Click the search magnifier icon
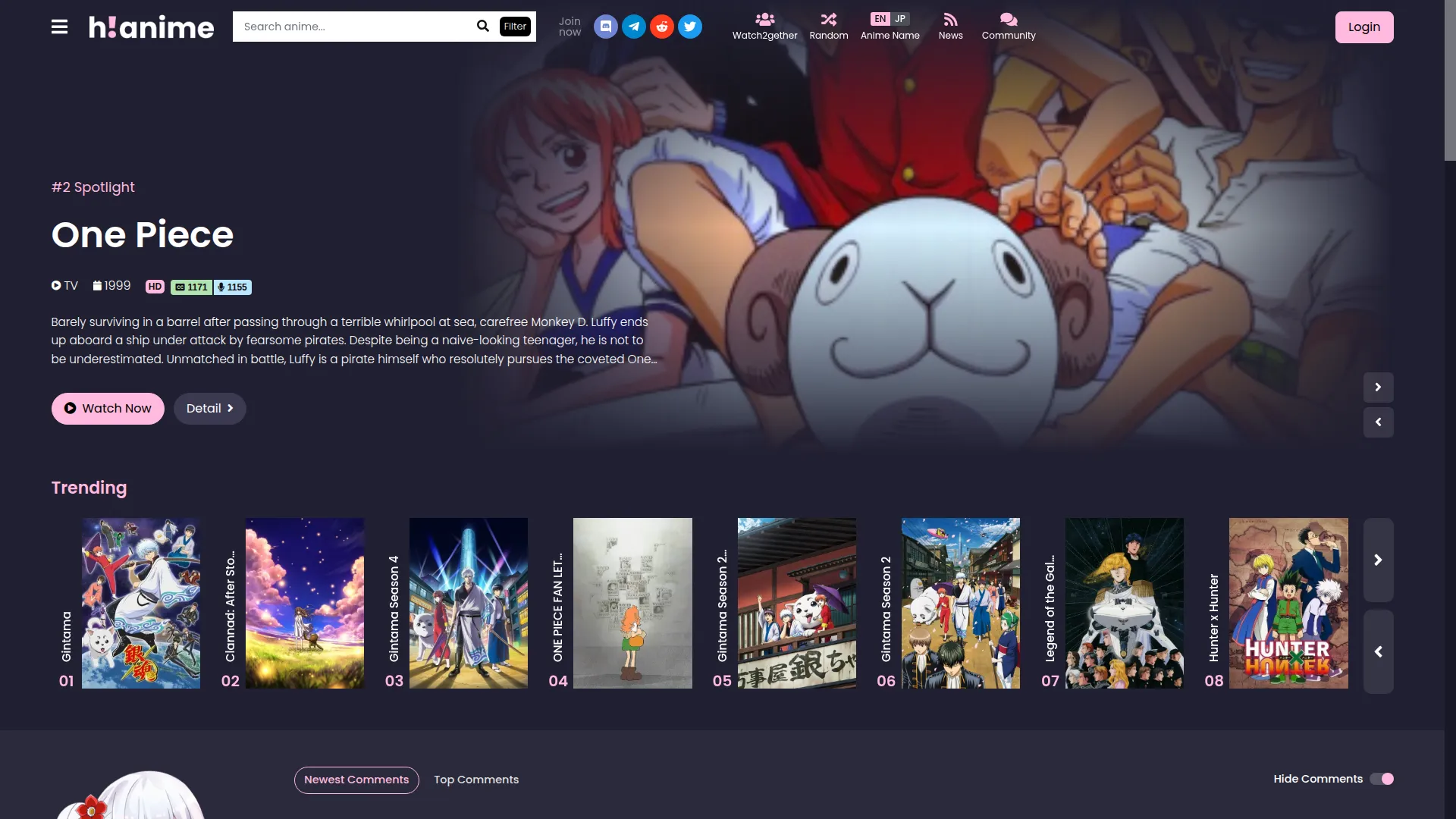This screenshot has width=1456, height=819. [x=483, y=27]
